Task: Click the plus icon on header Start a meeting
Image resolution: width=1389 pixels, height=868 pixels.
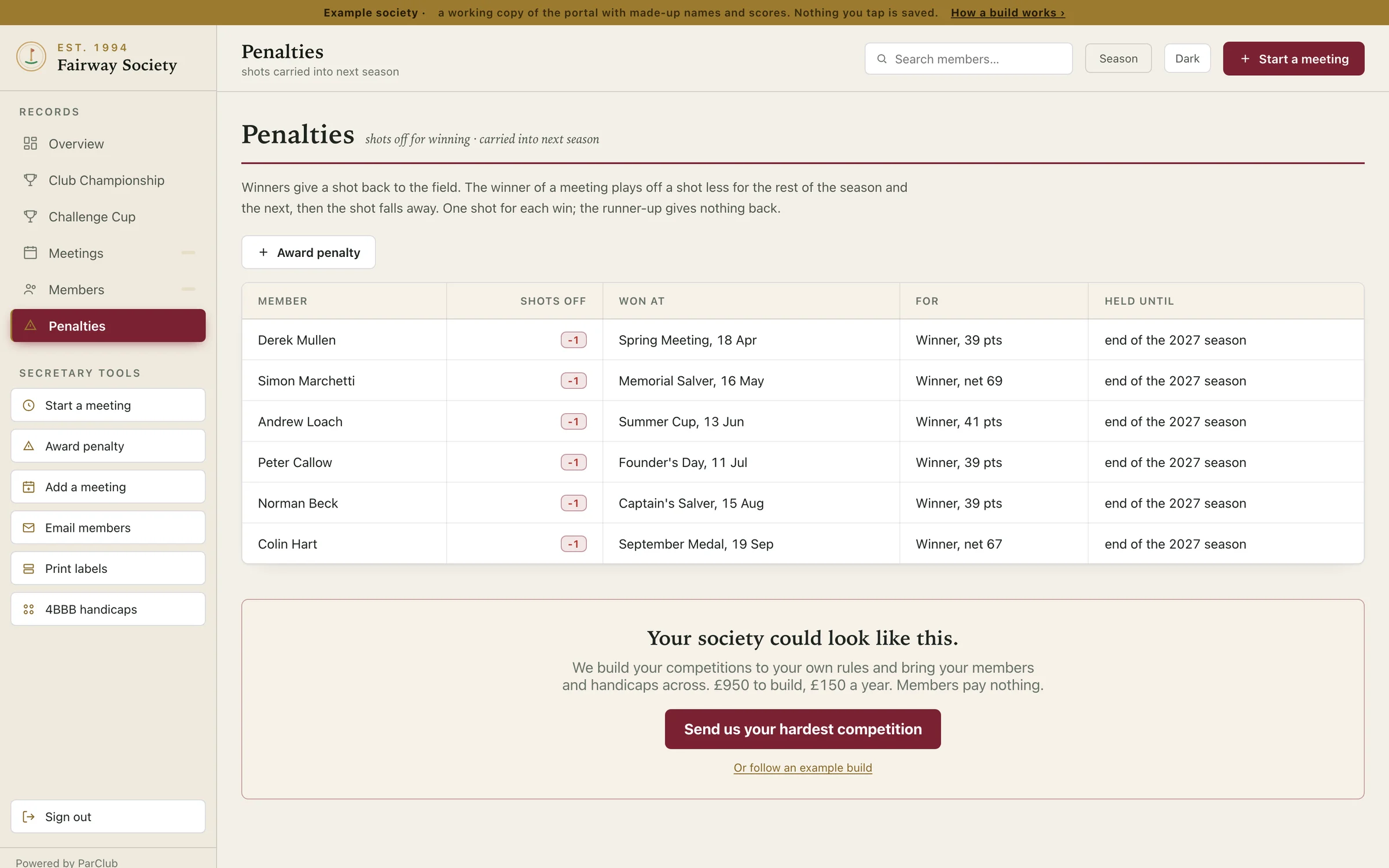Action: [x=1245, y=58]
